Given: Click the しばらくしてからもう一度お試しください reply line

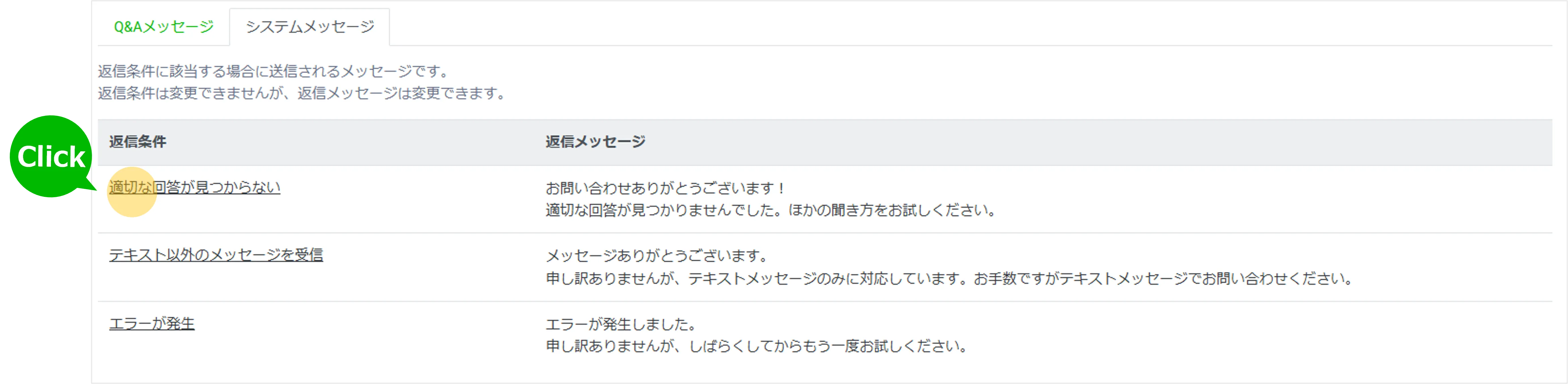Looking at the screenshot, I should pyautogui.click(x=757, y=346).
